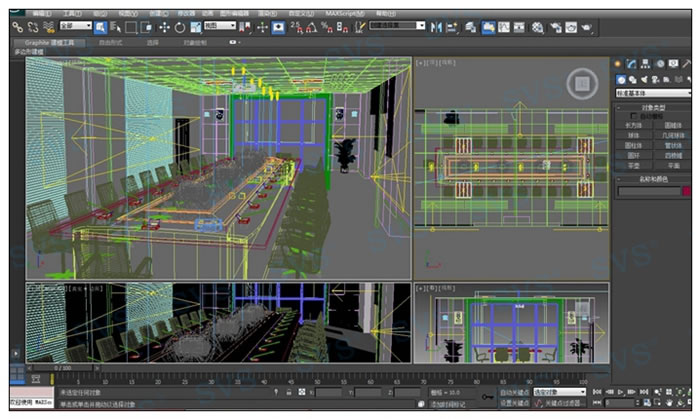Open the selection filter dropdown
Screen dimensions: 700x419
75,26
